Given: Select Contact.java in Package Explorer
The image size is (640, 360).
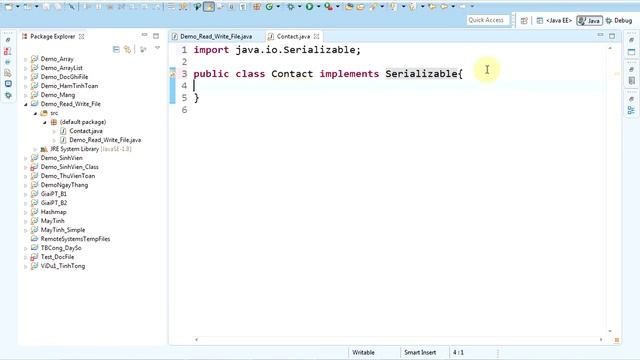Looking at the screenshot, I should click(x=86, y=131).
